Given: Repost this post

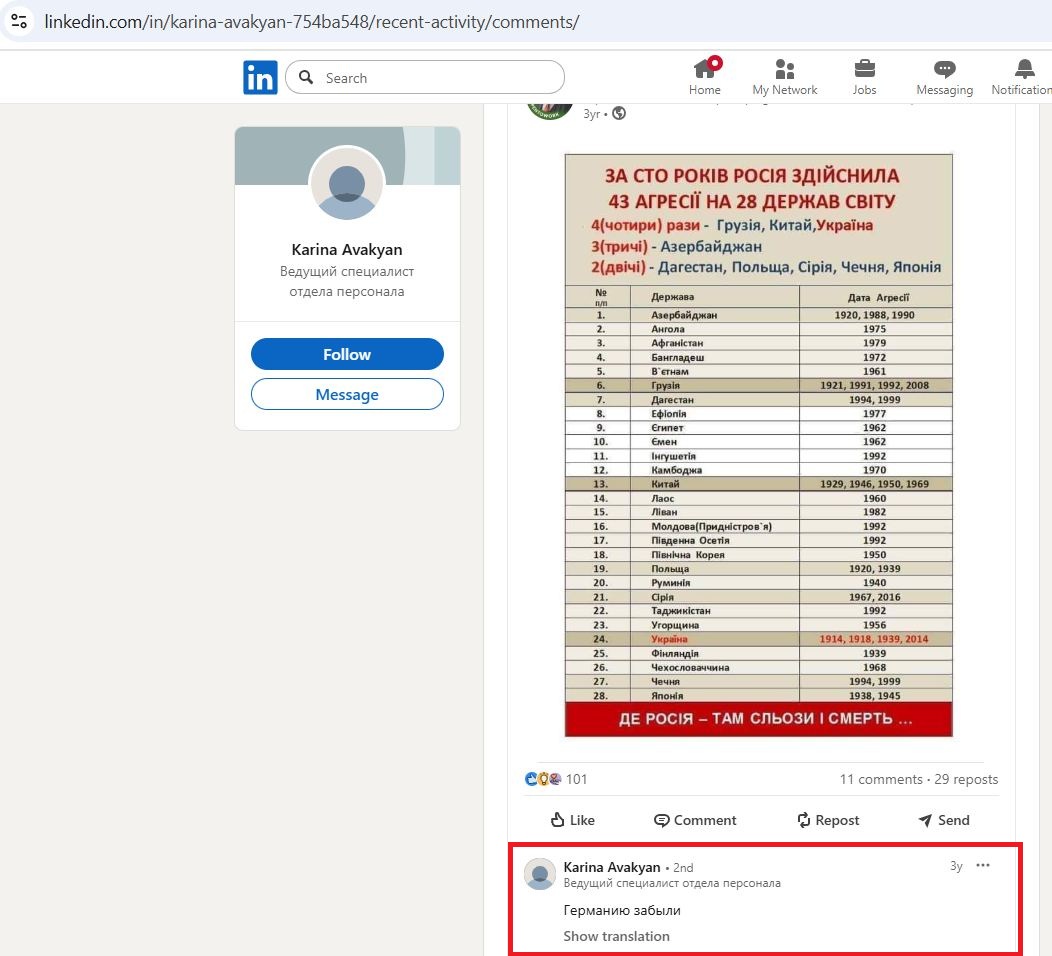Looking at the screenshot, I should point(828,820).
